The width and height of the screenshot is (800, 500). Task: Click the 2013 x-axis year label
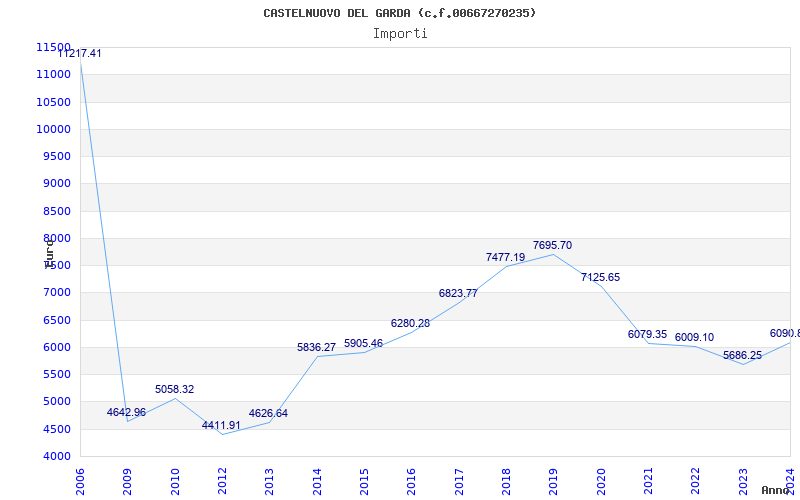click(269, 482)
